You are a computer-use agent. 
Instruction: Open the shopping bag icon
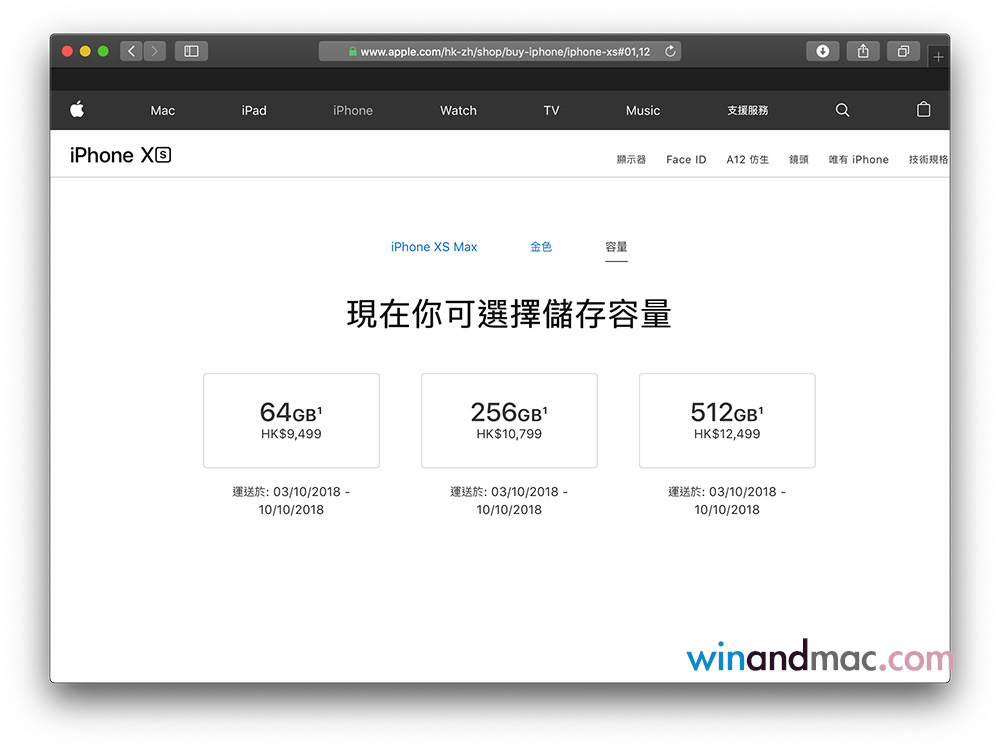pos(923,110)
